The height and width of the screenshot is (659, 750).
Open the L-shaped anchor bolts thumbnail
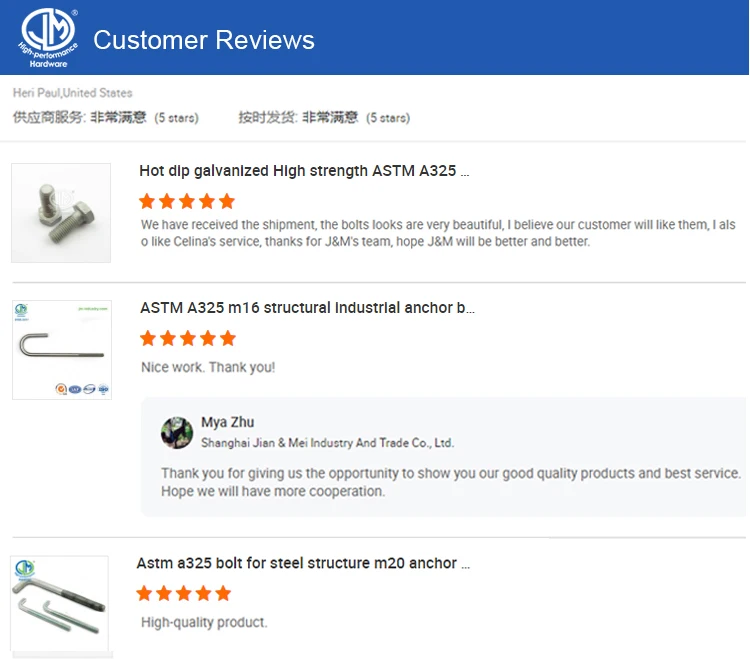[59, 606]
